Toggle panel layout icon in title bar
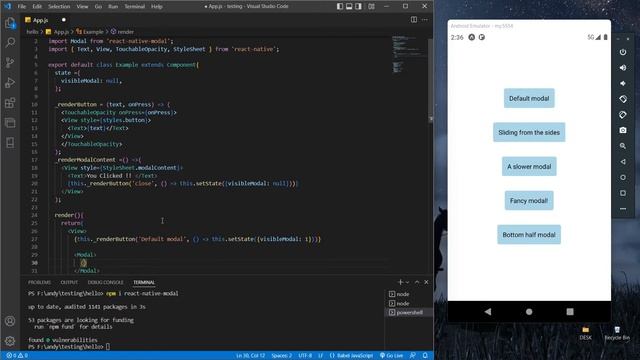640x360 pixels. pos(349,6)
